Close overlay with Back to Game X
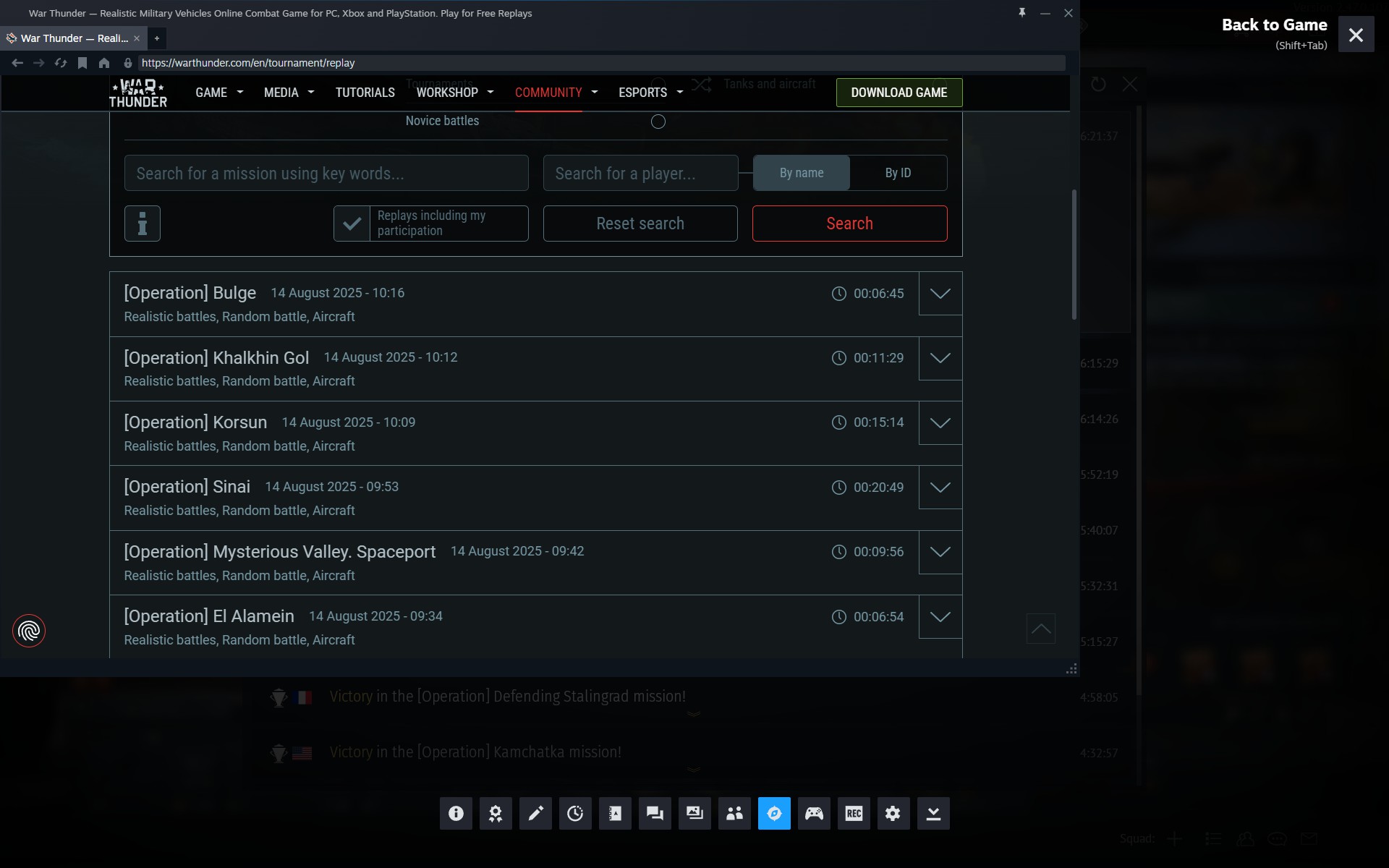The width and height of the screenshot is (1389, 868). [x=1356, y=35]
